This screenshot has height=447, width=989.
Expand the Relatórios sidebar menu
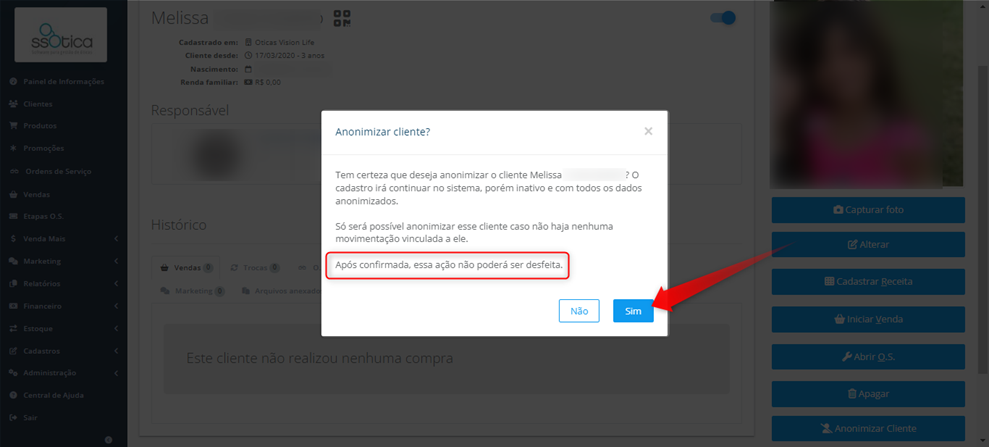coord(63,284)
